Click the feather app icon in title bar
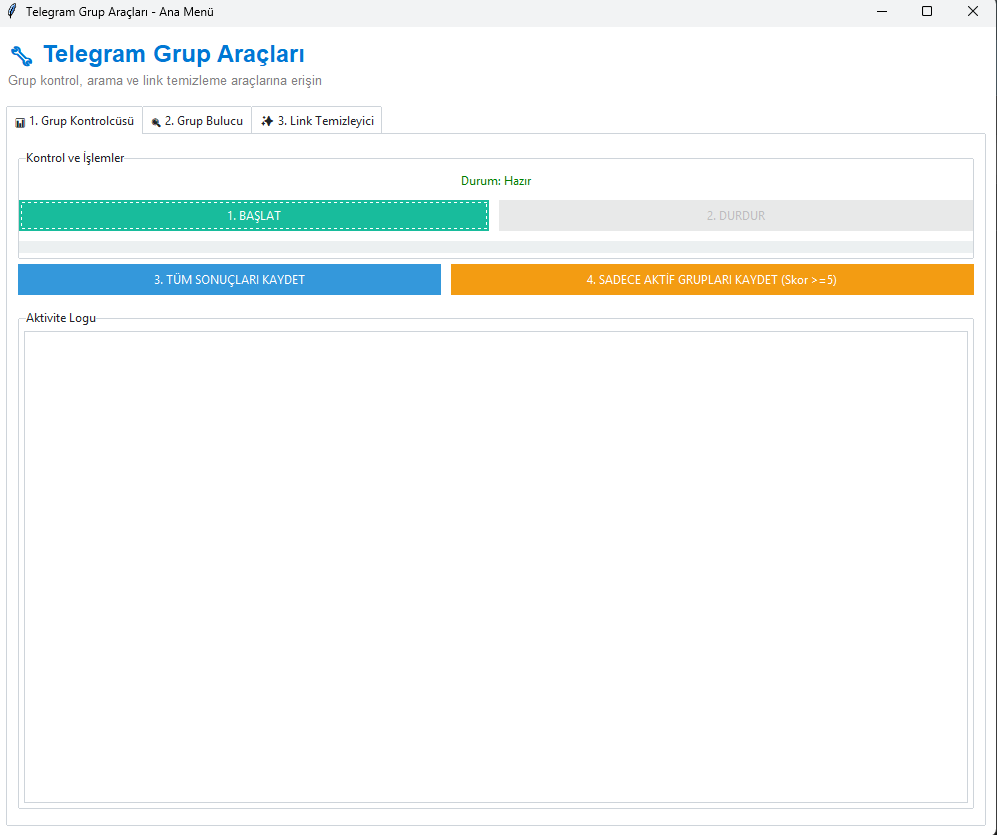The width and height of the screenshot is (997, 835). [x=12, y=12]
